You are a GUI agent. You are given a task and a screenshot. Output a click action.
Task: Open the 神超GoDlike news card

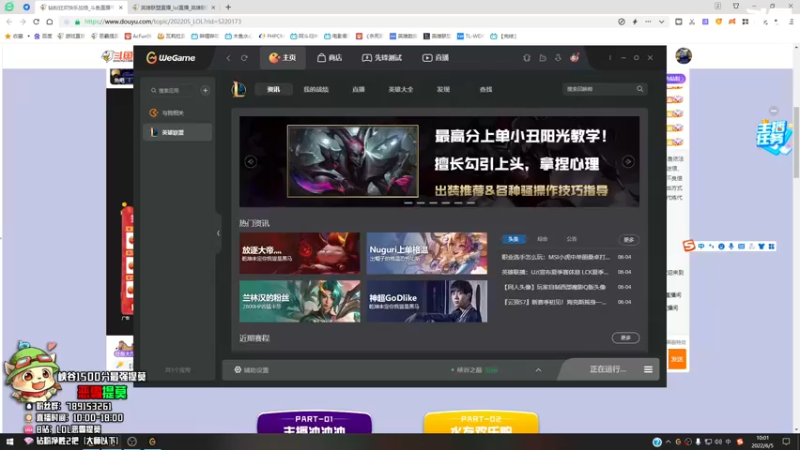tap(427, 301)
